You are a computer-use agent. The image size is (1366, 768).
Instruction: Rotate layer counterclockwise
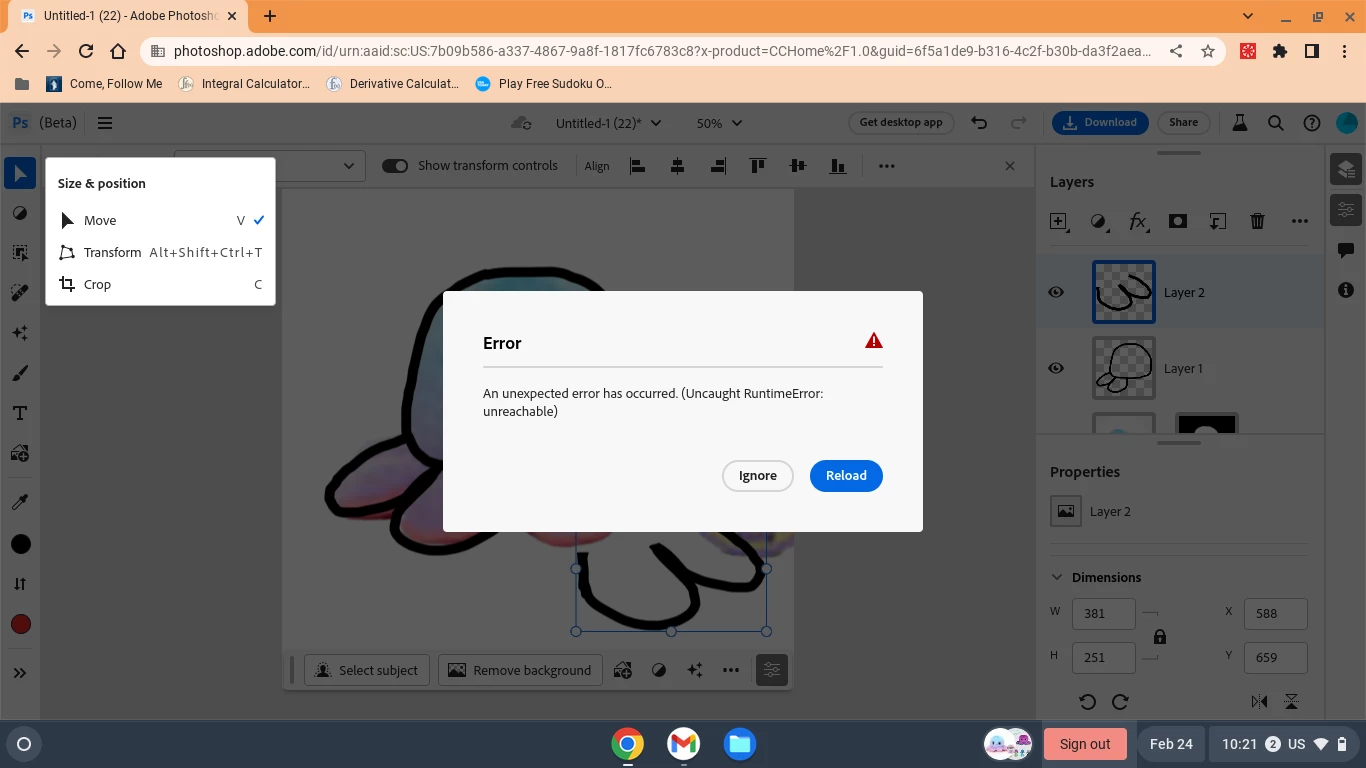point(1088,702)
